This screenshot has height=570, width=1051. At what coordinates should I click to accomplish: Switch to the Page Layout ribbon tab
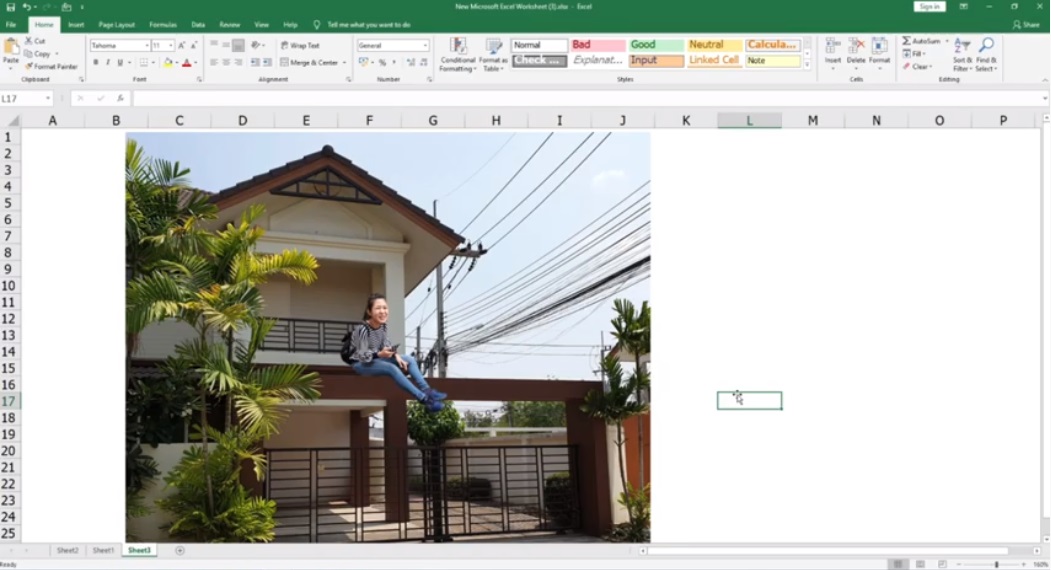click(117, 24)
